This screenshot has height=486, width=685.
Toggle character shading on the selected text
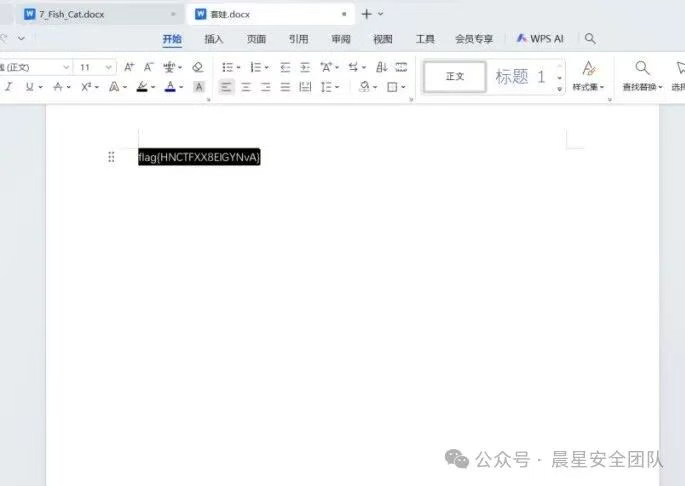(198, 87)
